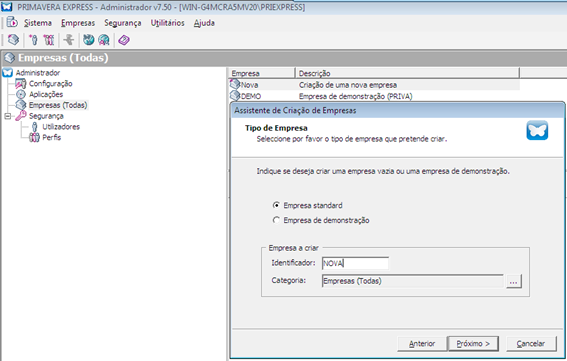Open the Empresas menu
The image size is (567, 361).
(78, 23)
